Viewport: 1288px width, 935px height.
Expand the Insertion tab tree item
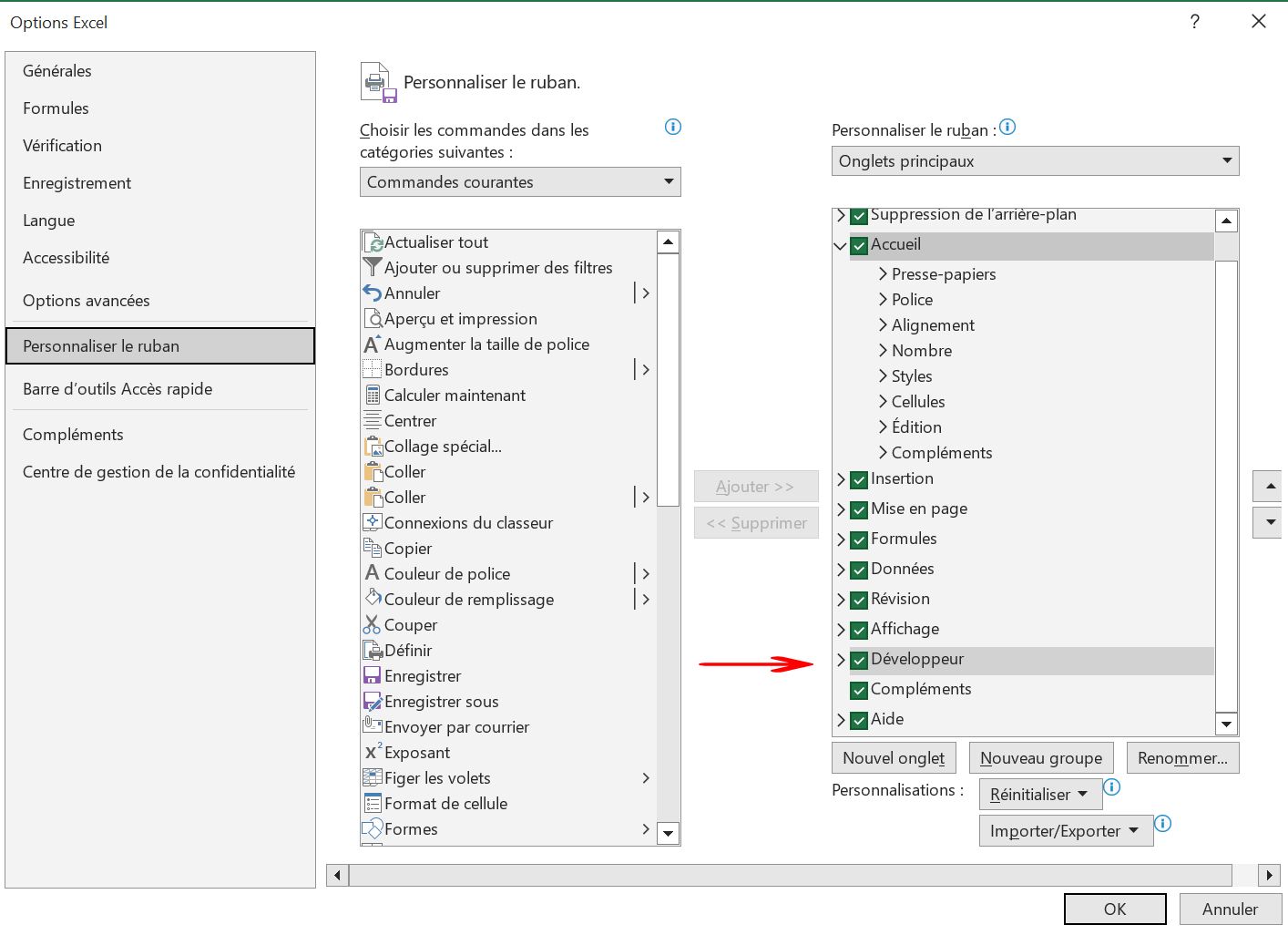[841, 479]
